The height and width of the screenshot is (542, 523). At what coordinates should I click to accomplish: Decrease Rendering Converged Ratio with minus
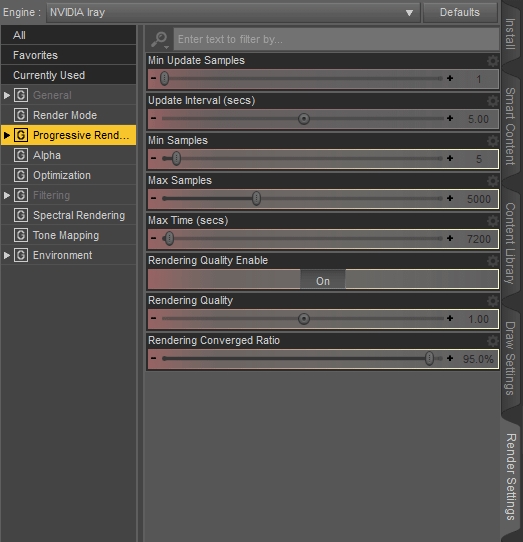click(x=153, y=358)
